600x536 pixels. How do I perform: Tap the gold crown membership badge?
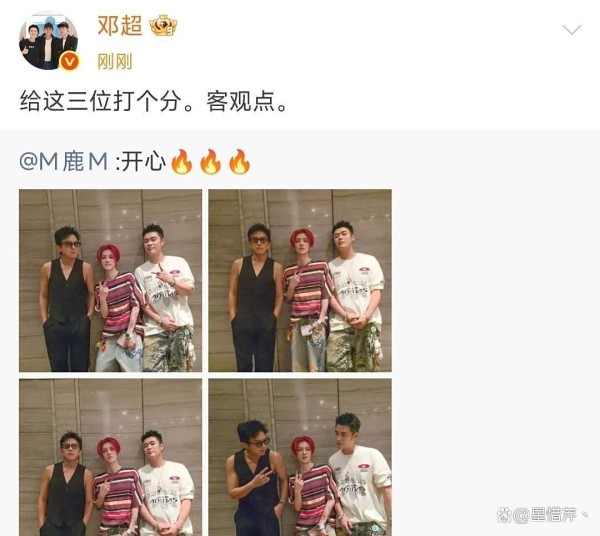click(163, 26)
